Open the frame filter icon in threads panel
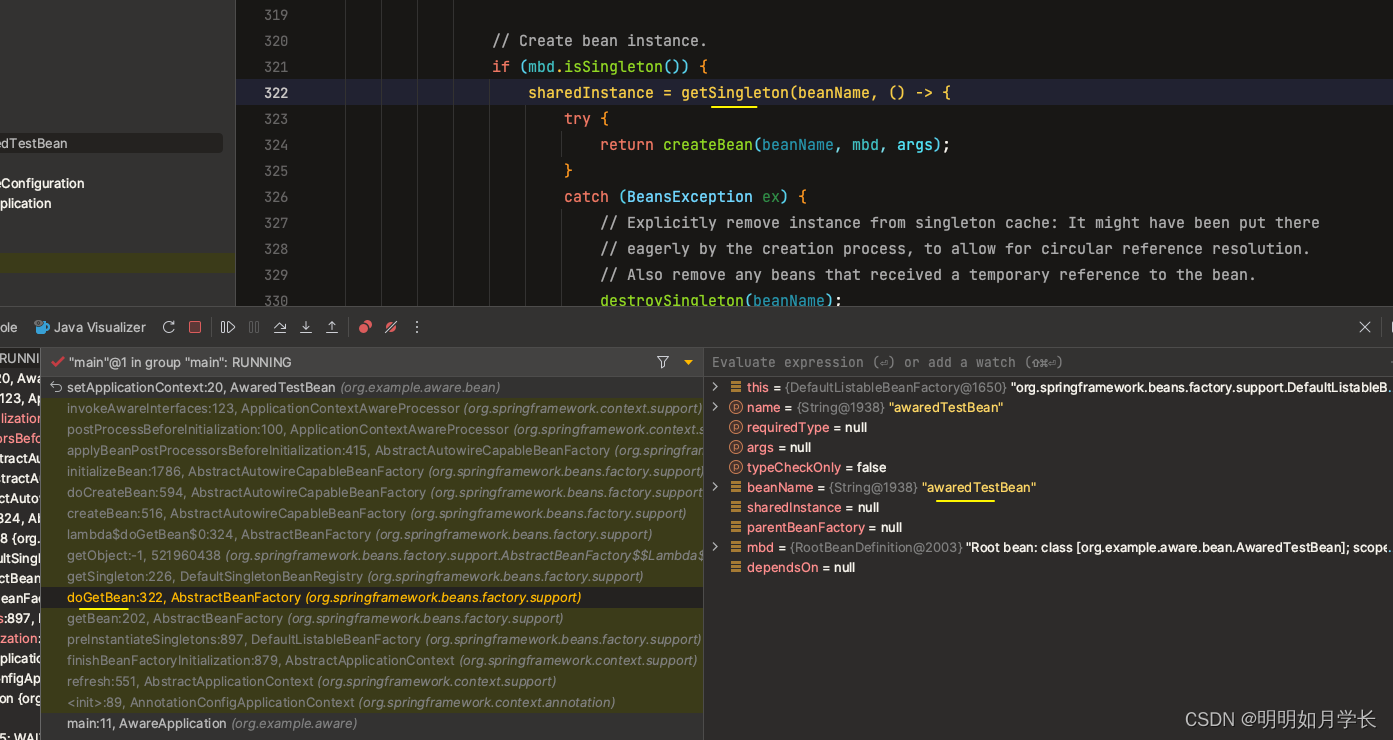Screen dimensions: 1393x740 coord(662,362)
